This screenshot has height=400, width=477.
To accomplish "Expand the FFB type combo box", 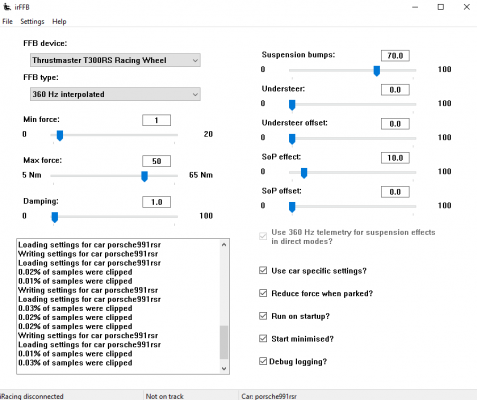I will [115, 94].
